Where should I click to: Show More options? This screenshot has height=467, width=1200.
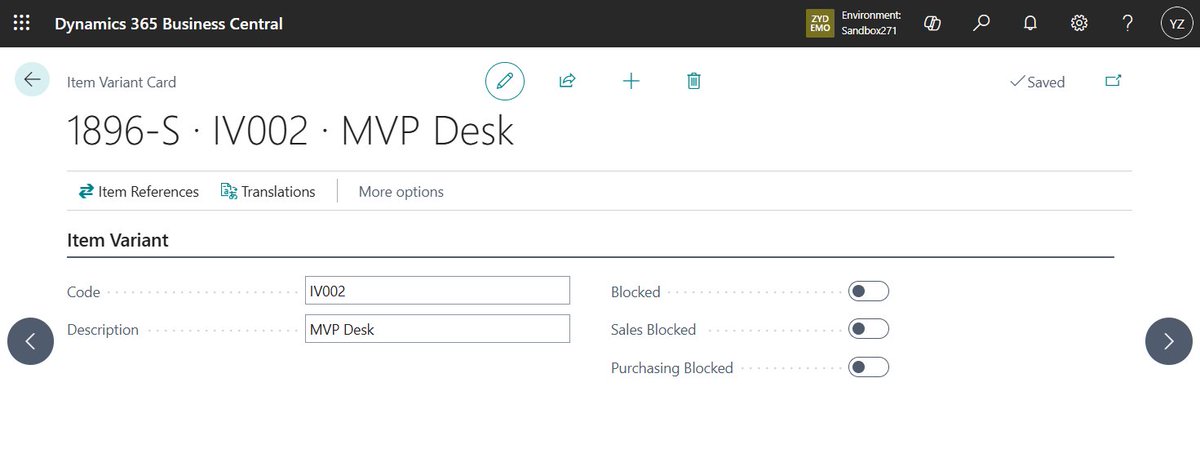(401, 191)
